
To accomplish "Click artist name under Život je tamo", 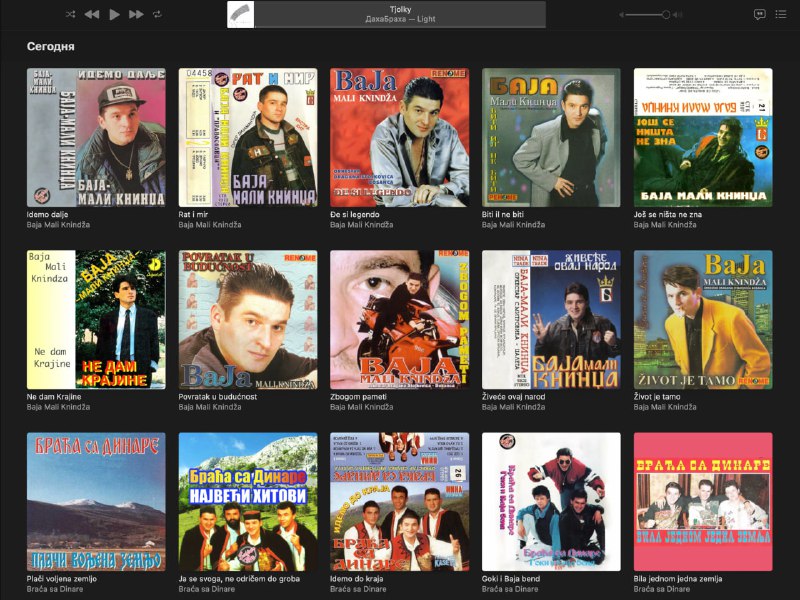I will [x=665, y=407].
